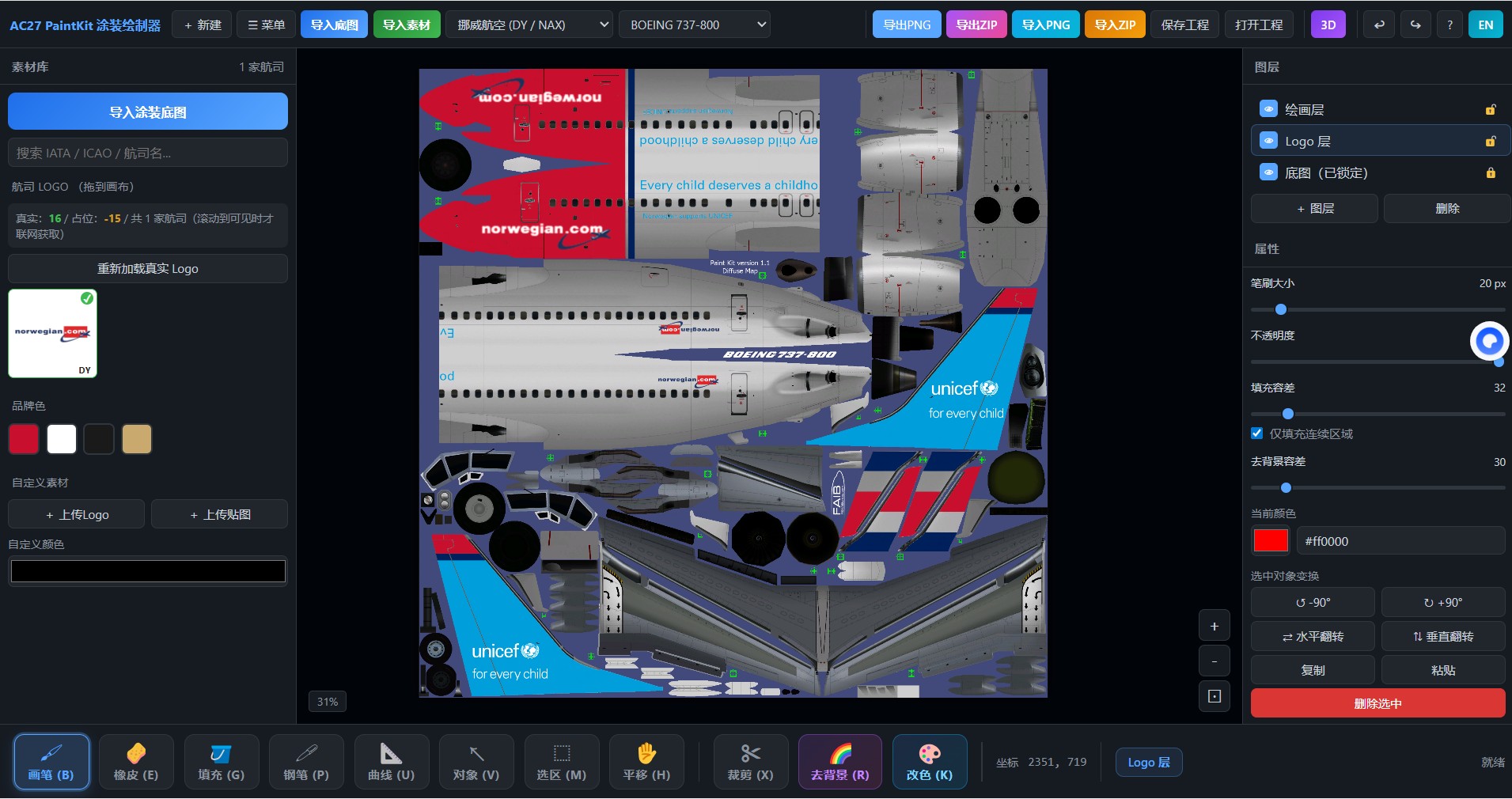Click the undo arrow button

(x=1379, y=25)
